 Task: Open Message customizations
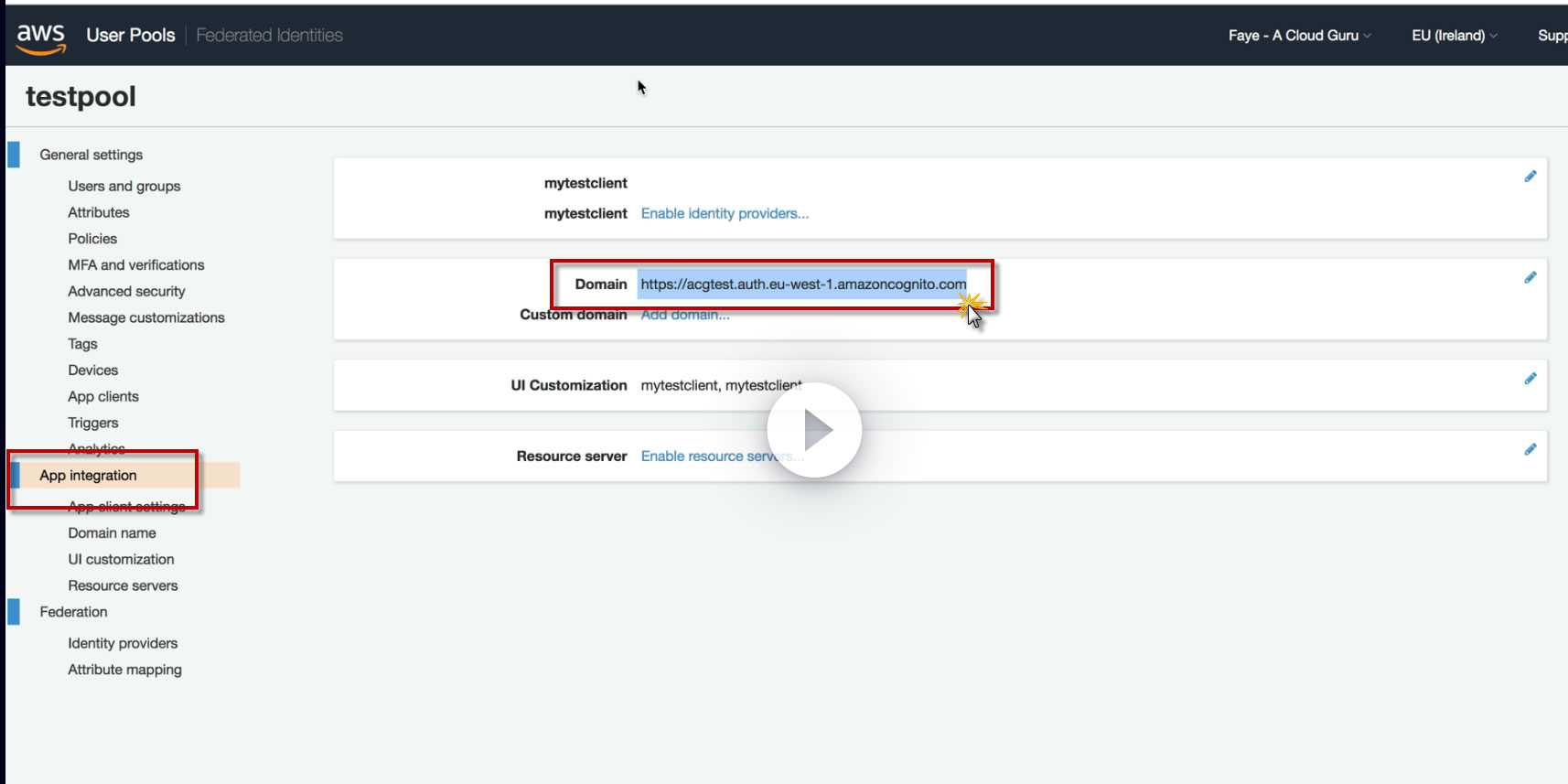tap(146, 317)
